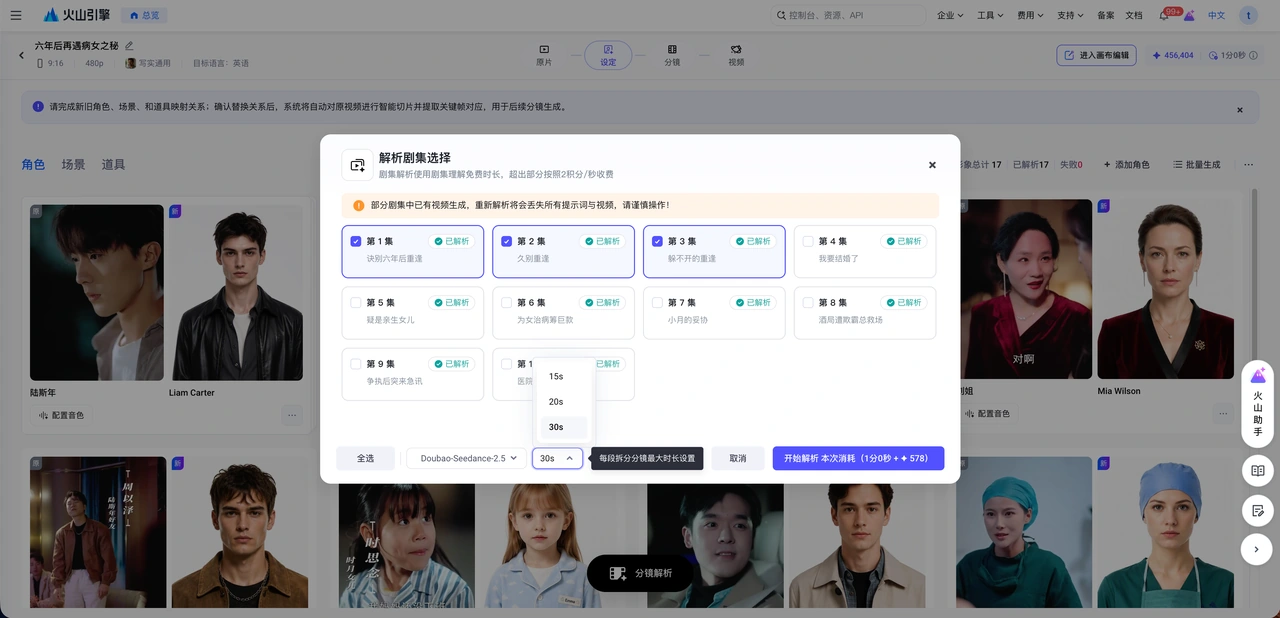This screenshot has width=1280, height=618.
Task: Click 批量生成 button
Action: point(1197,164)
